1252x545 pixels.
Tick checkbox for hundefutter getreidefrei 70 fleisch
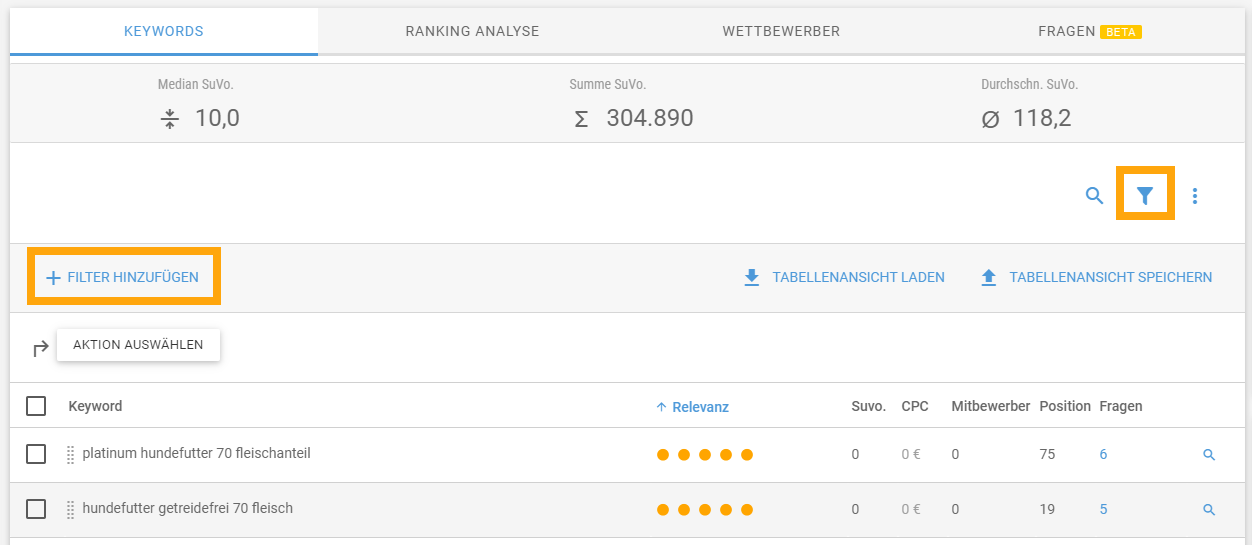click(x=36, y=509)
